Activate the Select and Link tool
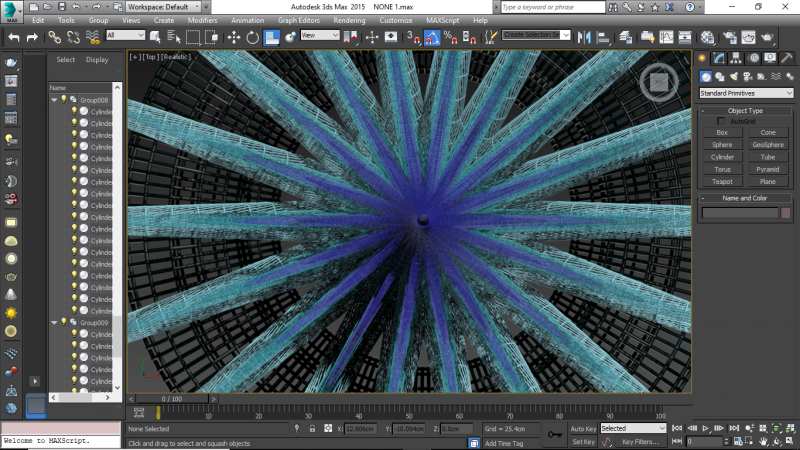This screenshot has width=800, height=450. click(x=55, y=37)
